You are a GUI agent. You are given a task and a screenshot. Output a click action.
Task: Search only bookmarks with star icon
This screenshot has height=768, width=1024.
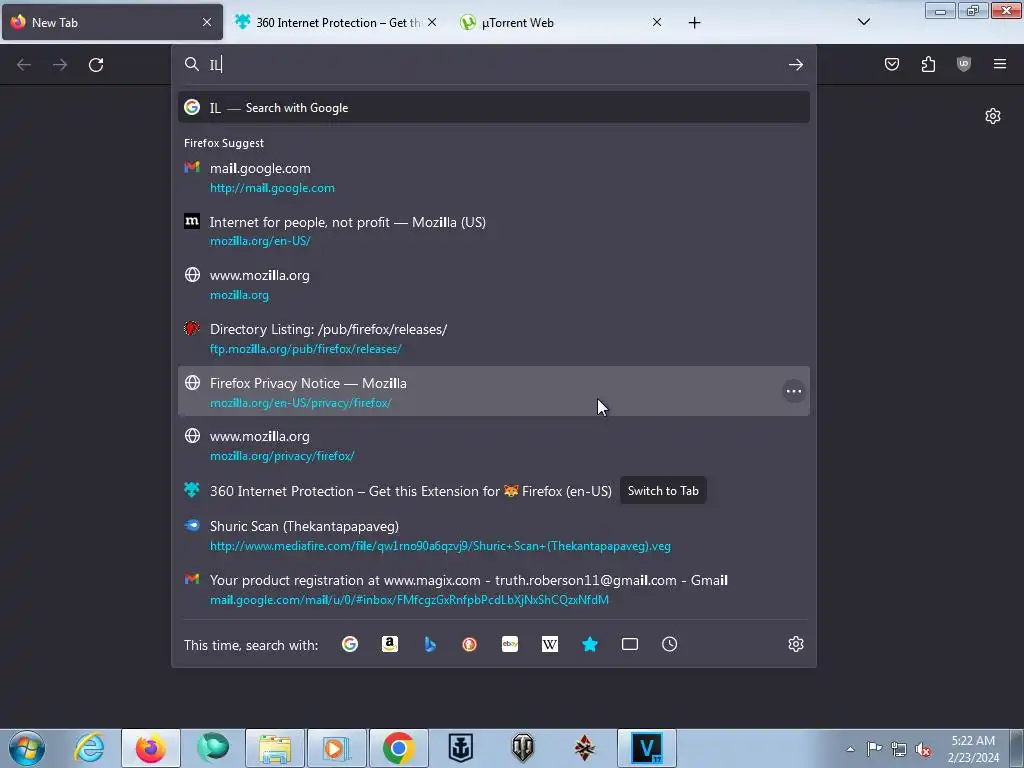(x=590, y=645)
